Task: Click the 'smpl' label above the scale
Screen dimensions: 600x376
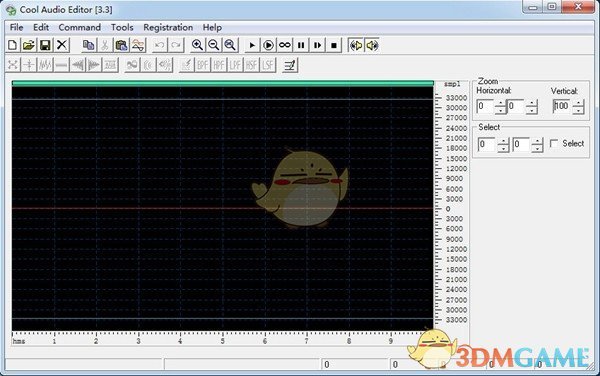Action: tap(452, 84)
